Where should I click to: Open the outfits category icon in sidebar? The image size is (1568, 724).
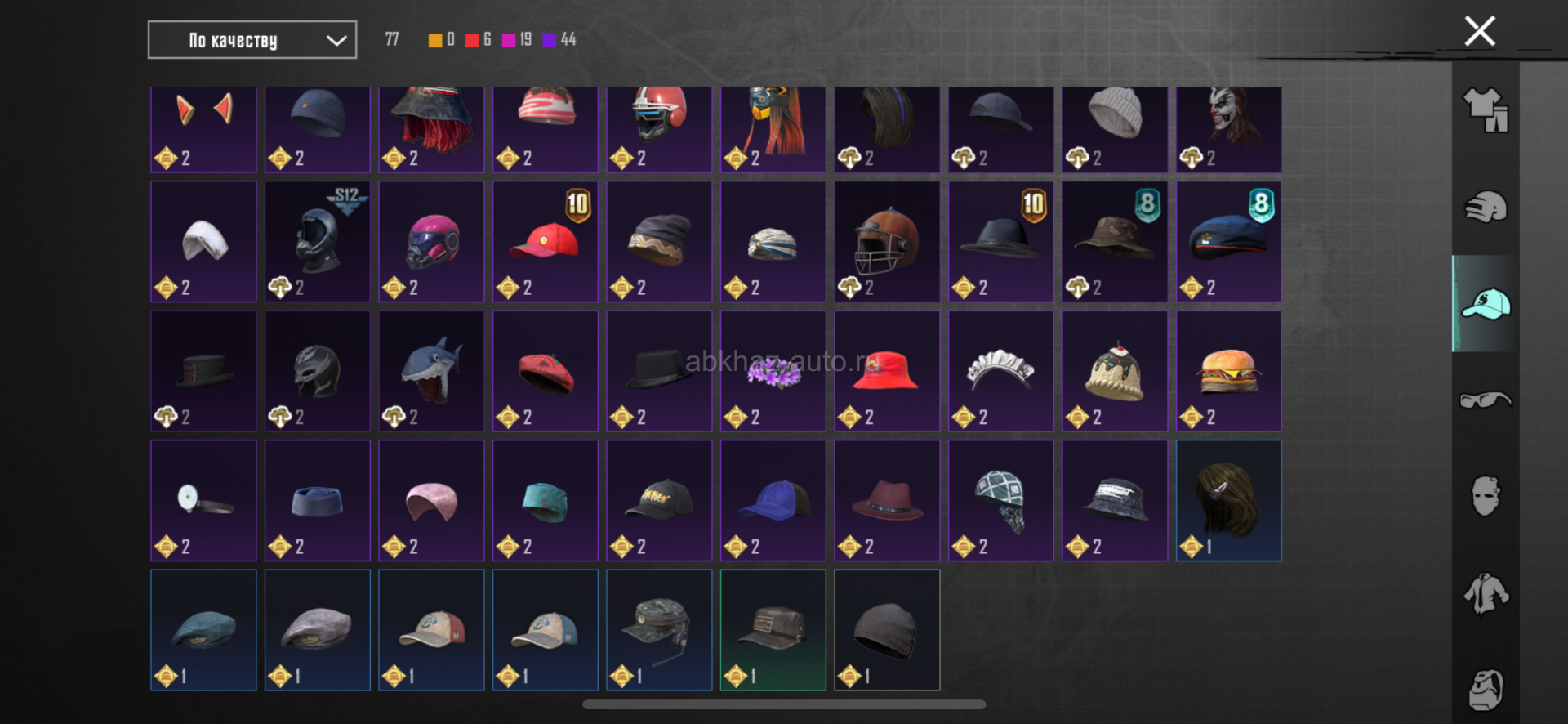click(1486, 110)
